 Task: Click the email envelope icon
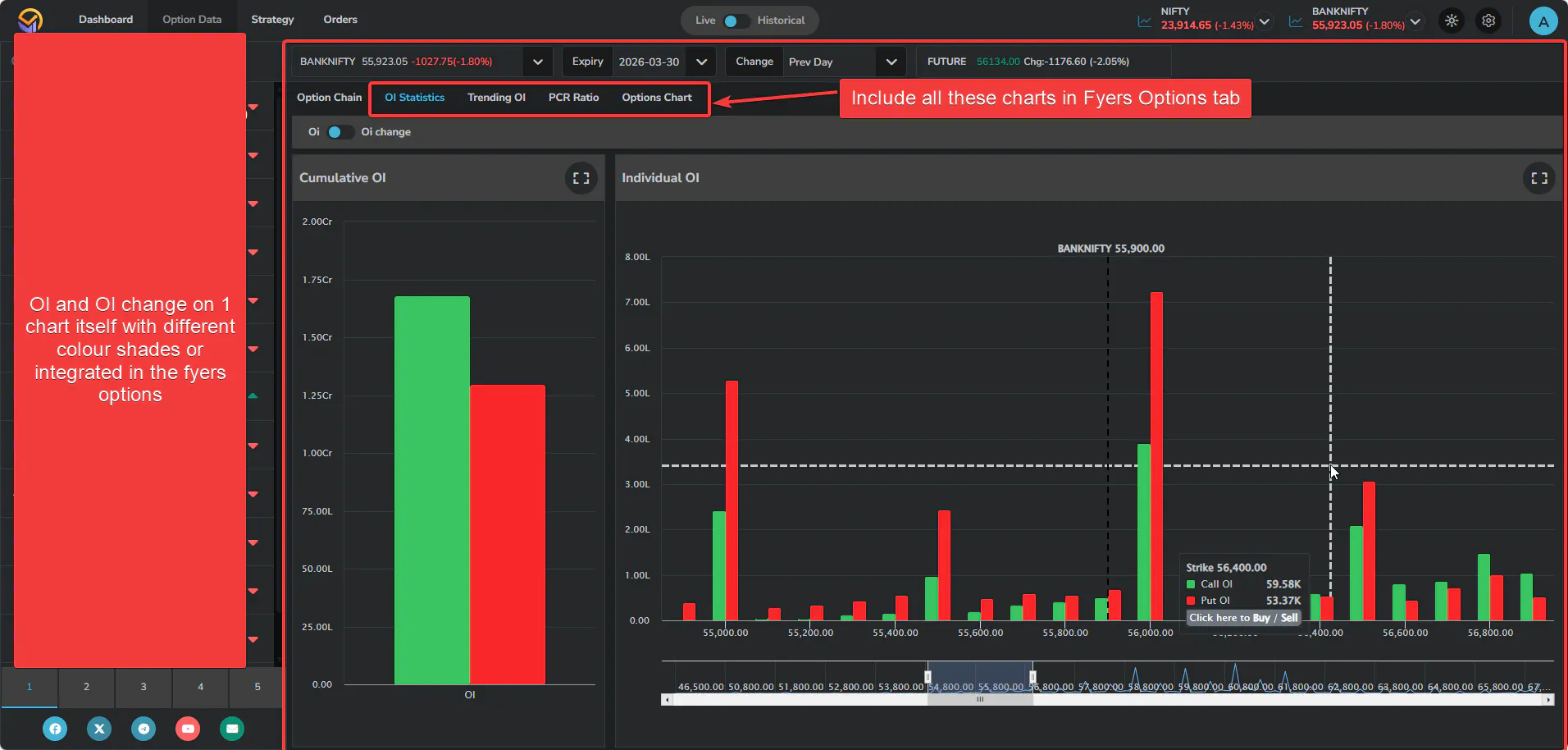[x=232, y=729]
